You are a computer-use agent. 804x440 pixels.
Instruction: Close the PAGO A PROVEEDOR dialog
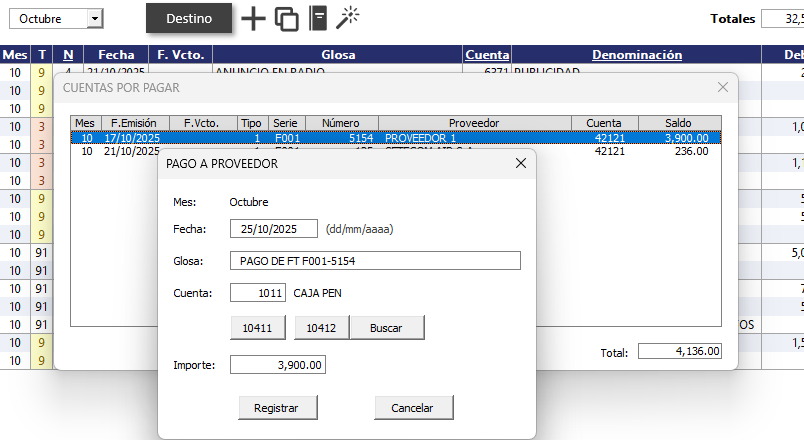tap(520, 163)
